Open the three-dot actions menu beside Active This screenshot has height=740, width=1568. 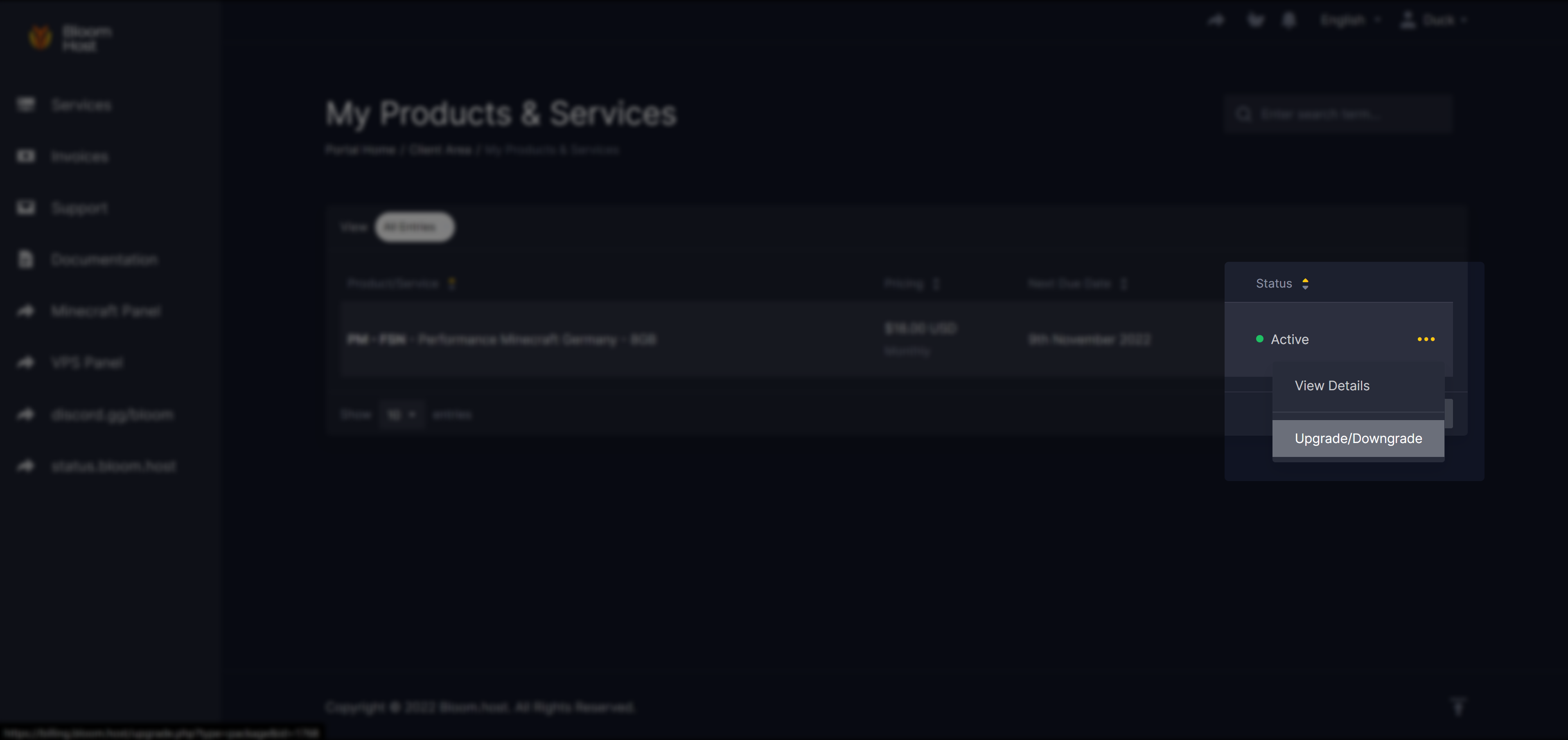coord(1426,339)
